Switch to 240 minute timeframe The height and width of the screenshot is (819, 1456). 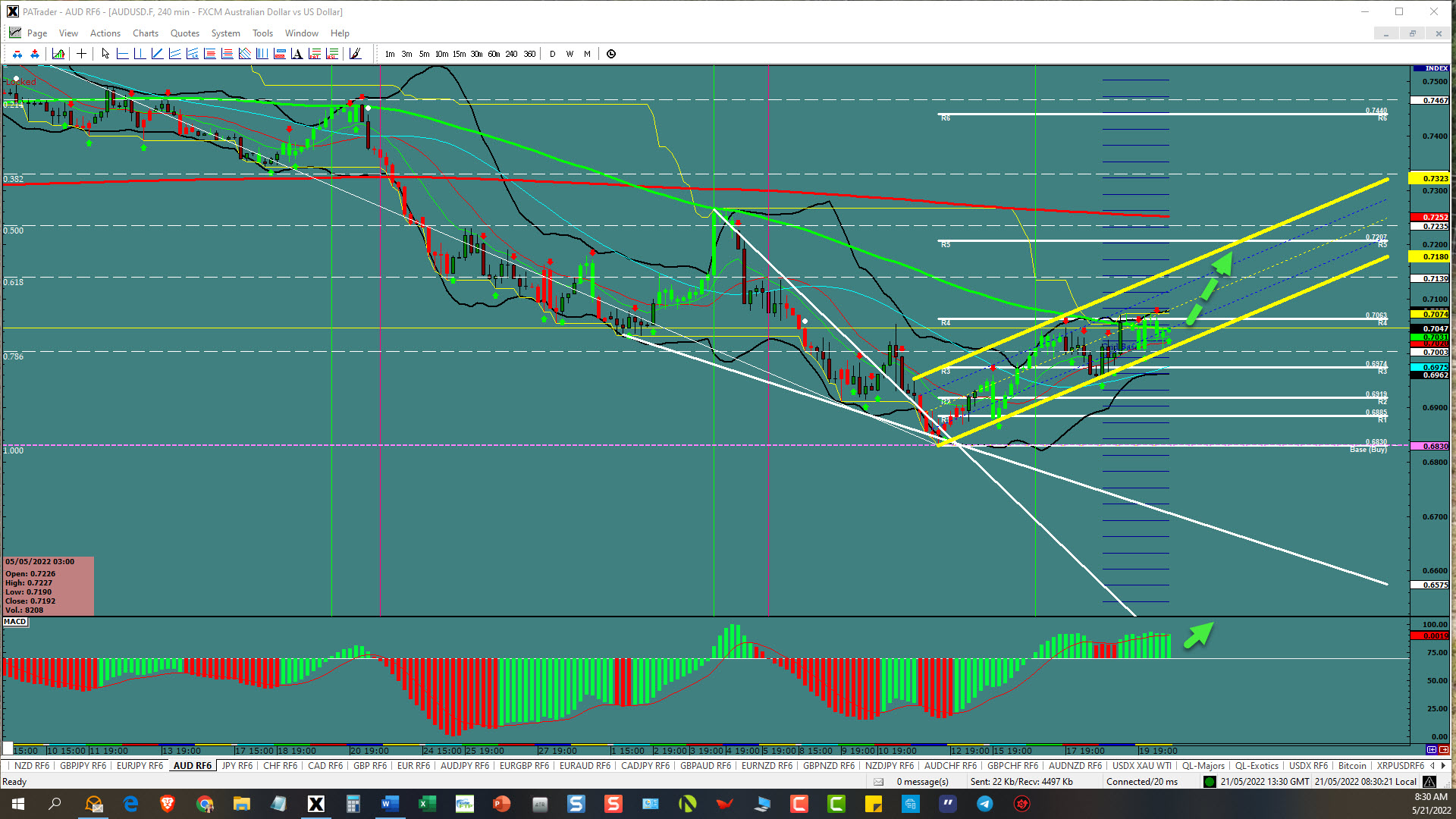tap(512, 54)
